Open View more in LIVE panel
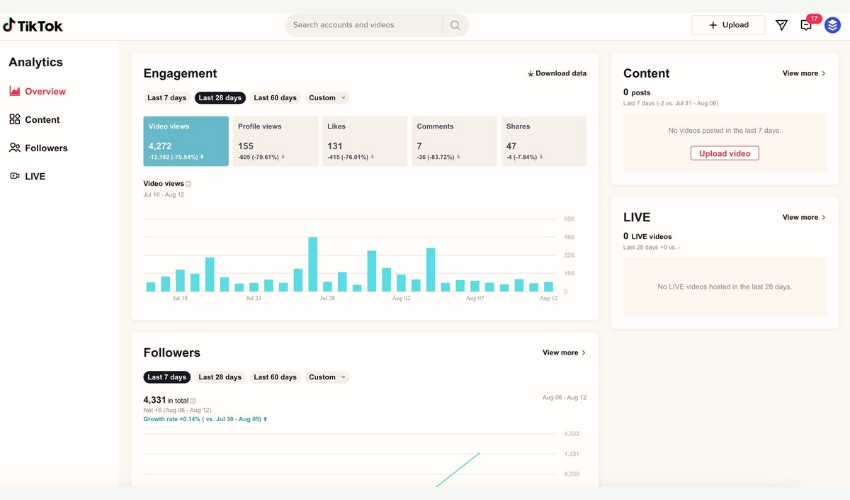 click(803, 217)
